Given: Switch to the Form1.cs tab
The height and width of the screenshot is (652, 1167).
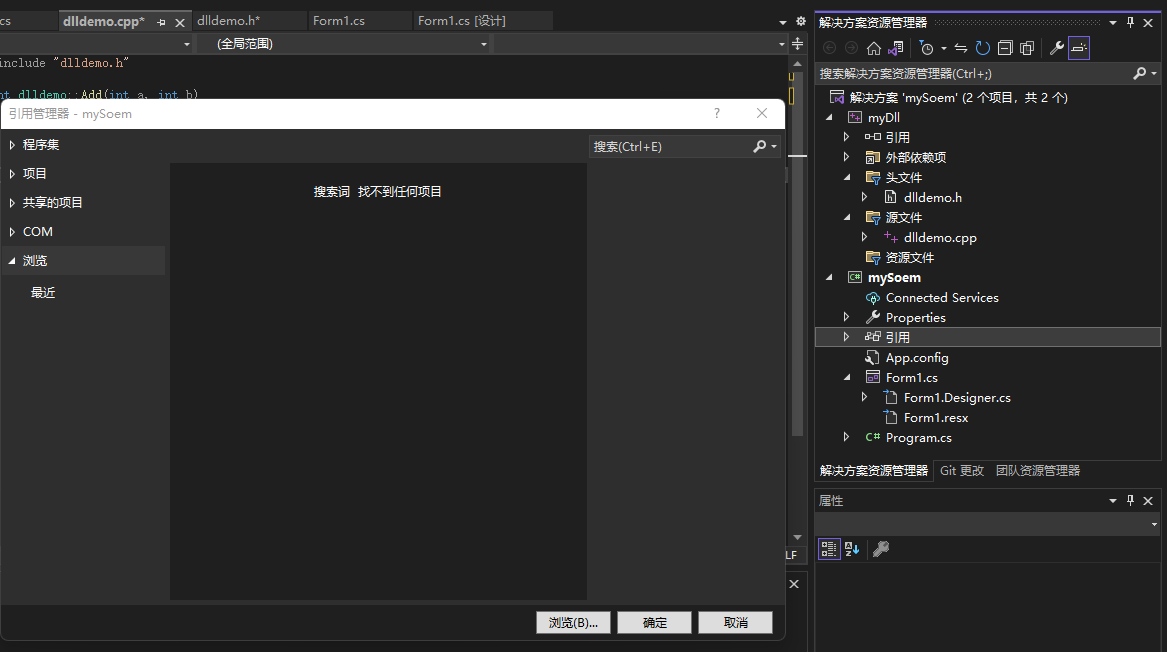Looking at the screenshot, I should (339, 21).
